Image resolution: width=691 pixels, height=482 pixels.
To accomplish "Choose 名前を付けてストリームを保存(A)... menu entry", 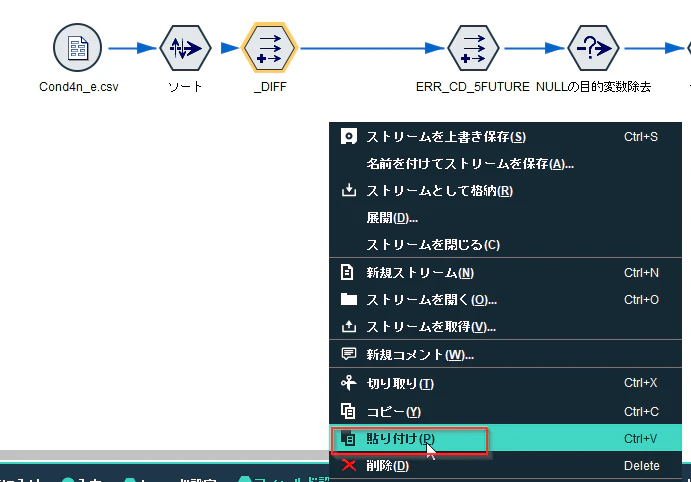I will (x=505, y=164).
